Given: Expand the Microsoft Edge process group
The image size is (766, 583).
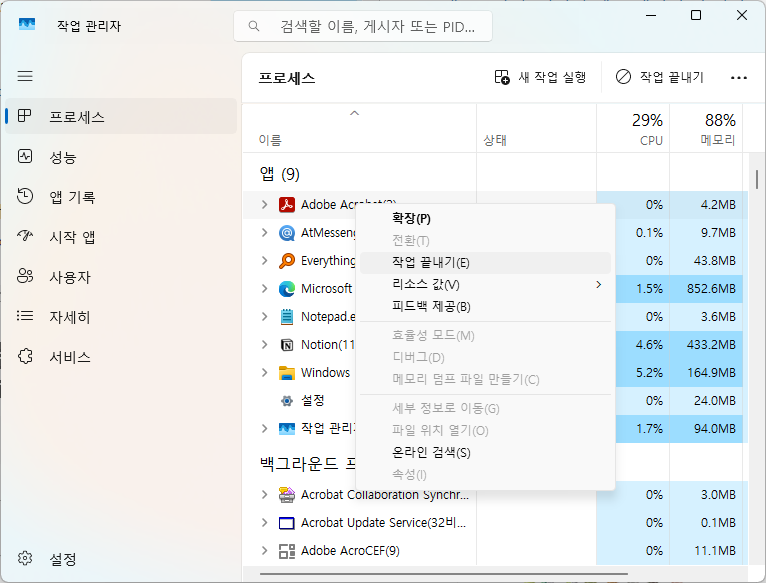Looking at the screenshot, I should click(x=264, y=289).
